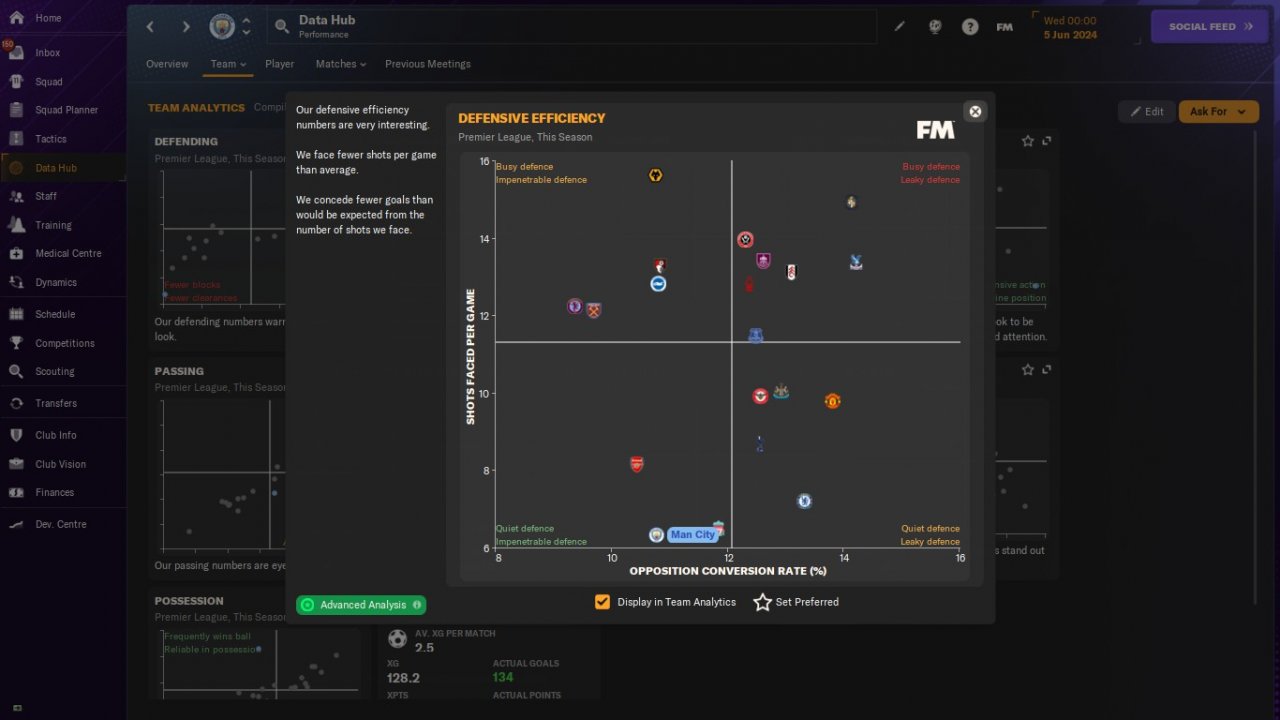Open the Medical Centre
Viewport: 1280px width, 720px height.
pyautogui.click(x=68, y=254)
